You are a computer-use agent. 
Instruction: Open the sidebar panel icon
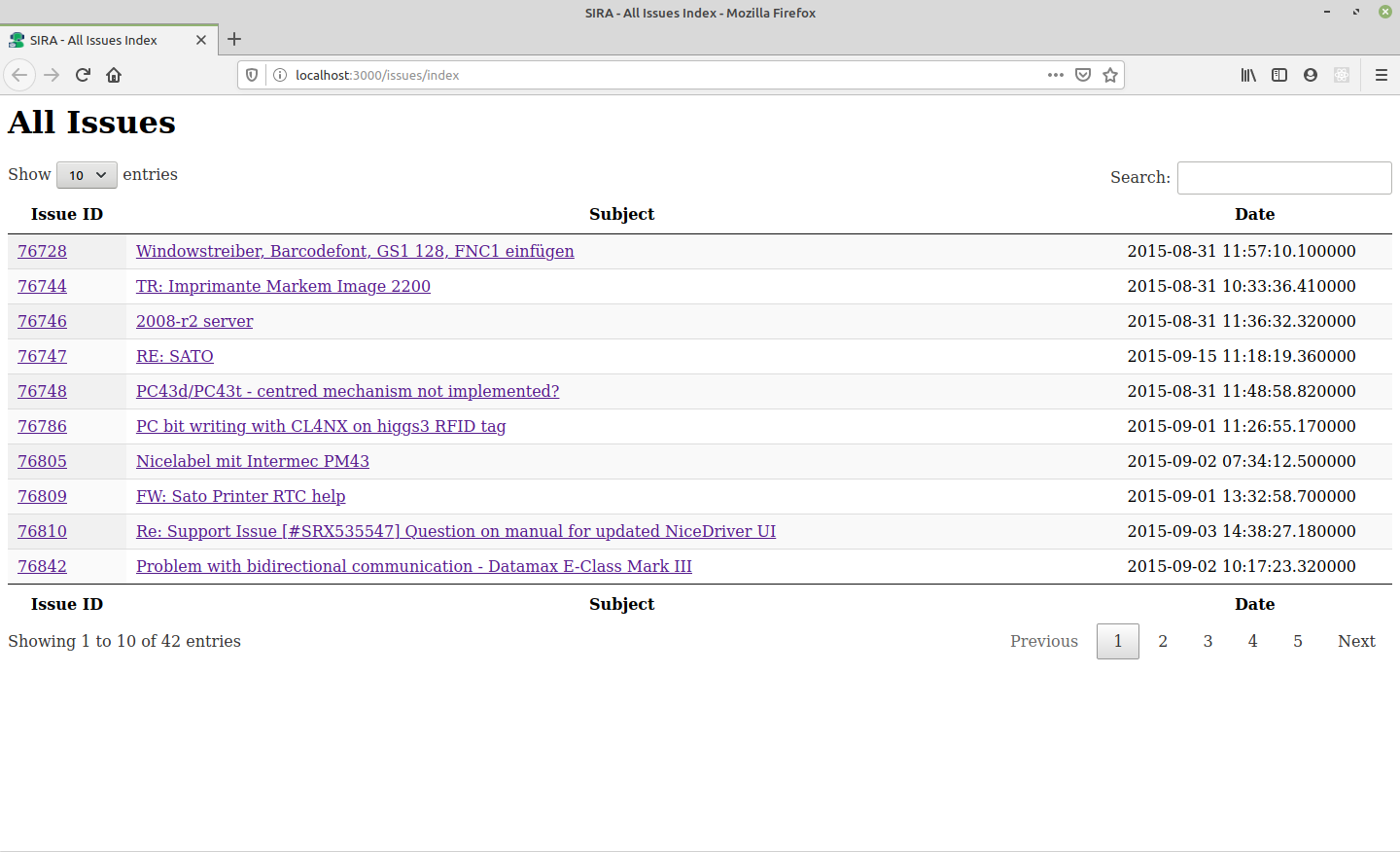(1279, 75)
